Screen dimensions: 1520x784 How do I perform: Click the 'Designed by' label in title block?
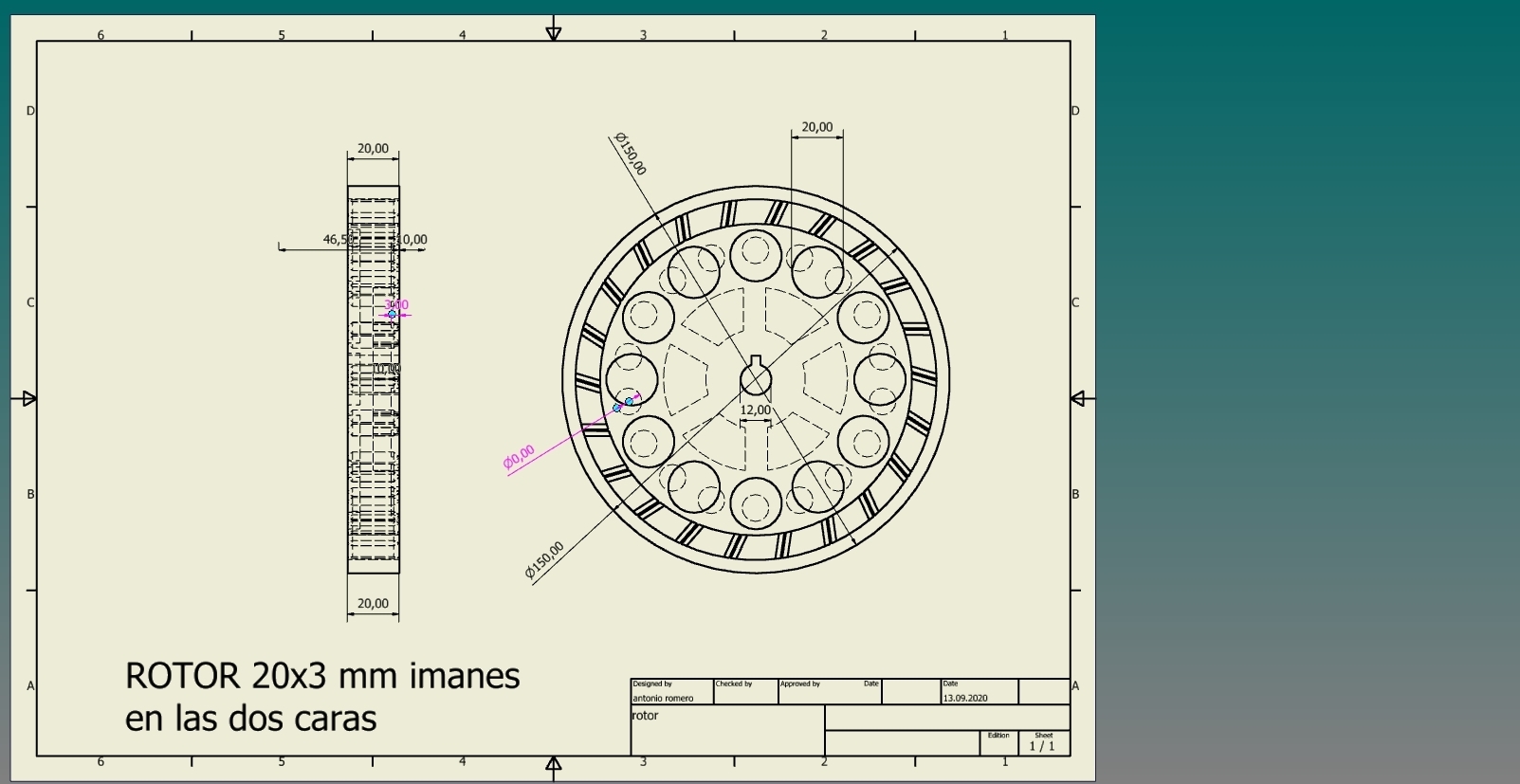[x=652, y=684]
